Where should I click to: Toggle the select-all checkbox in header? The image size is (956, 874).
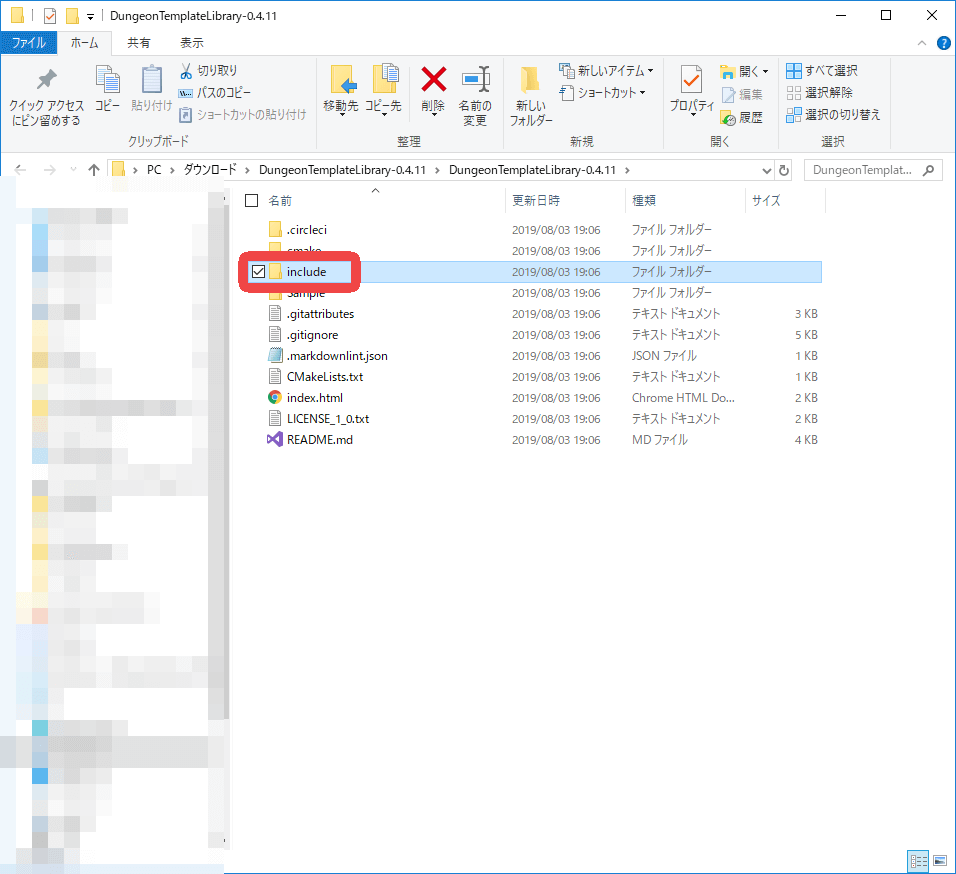(252, 201)
